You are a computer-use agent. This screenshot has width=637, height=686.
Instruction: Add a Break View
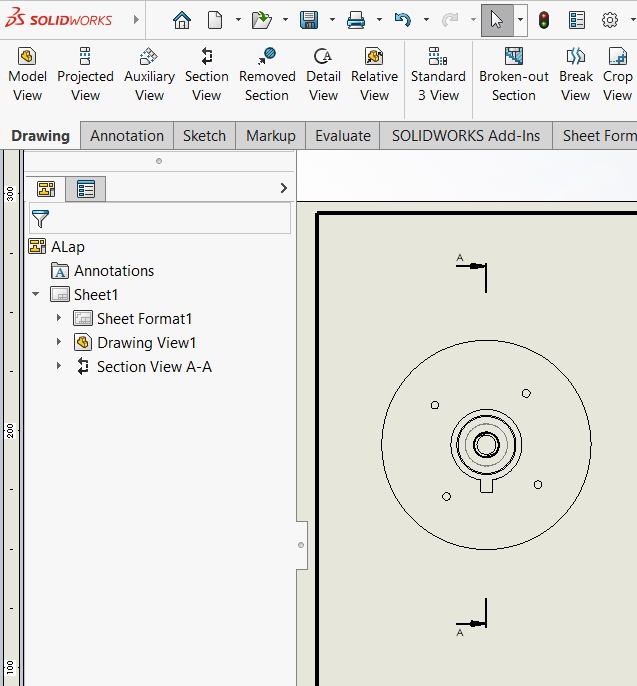(576, 74)
